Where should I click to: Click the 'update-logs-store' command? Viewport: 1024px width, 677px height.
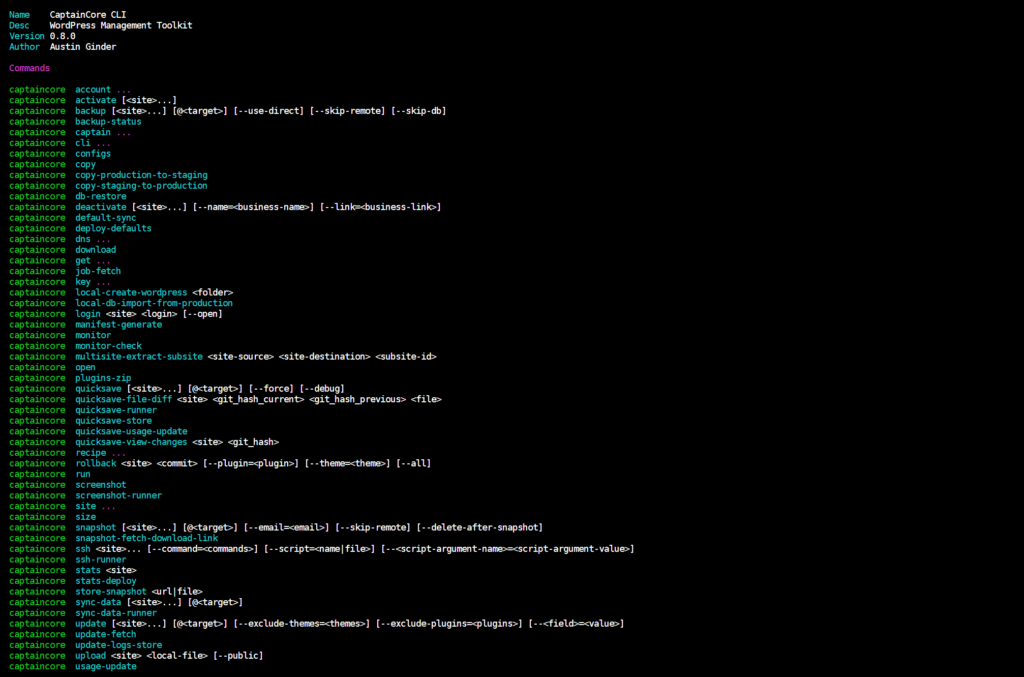pos(118,645)
